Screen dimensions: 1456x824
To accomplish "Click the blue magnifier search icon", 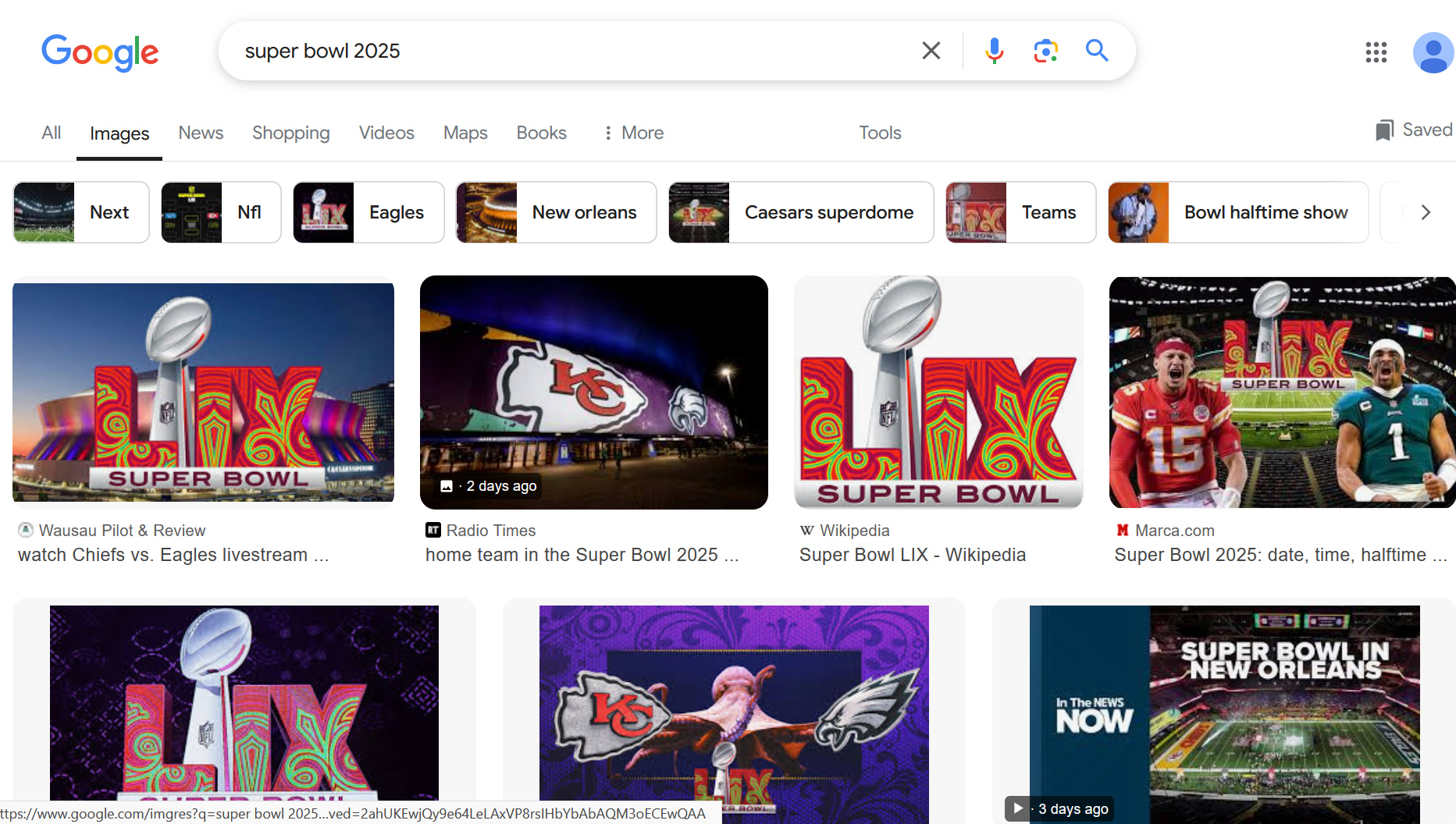I will coord(1097,51).
